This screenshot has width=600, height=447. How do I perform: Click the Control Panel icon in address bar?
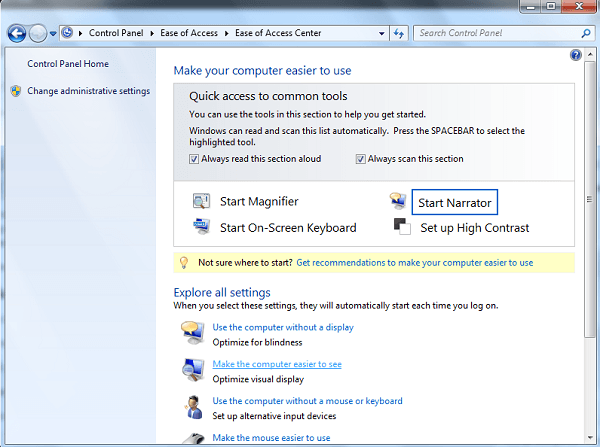coord(67,33)
